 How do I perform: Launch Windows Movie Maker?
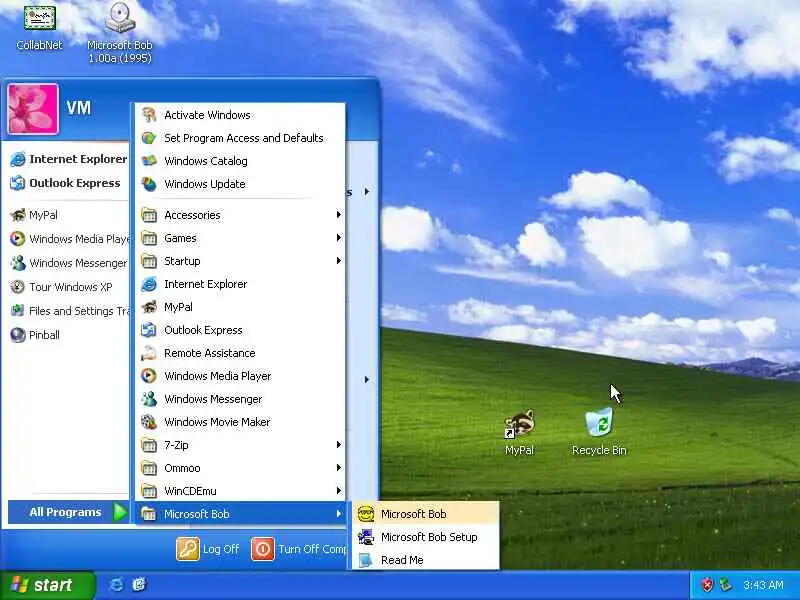240,421
